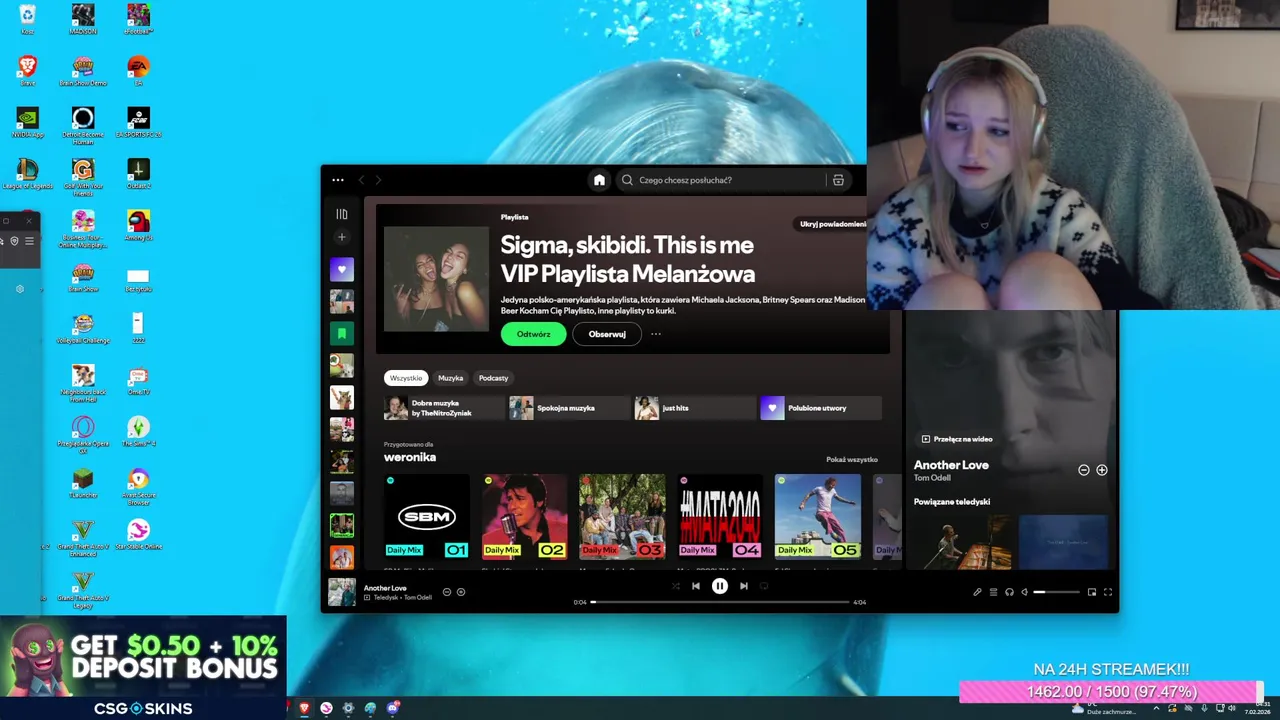Open 'Another Love' title in right panel
Viewport: 1280px width, 720px height.
click(951, 465)
